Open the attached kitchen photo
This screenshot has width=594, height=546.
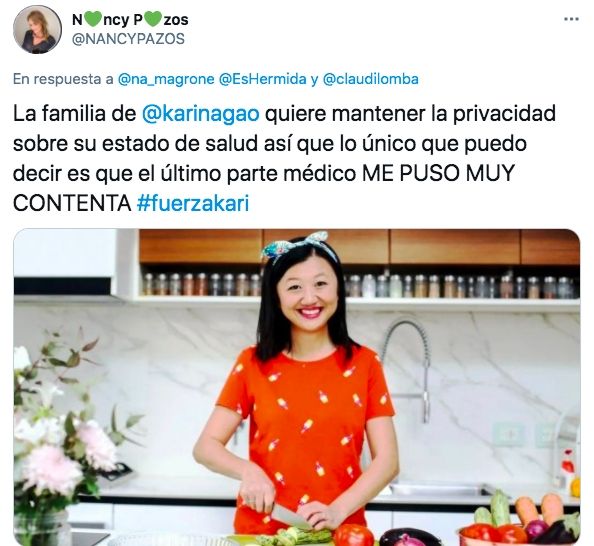coord(297,387)
